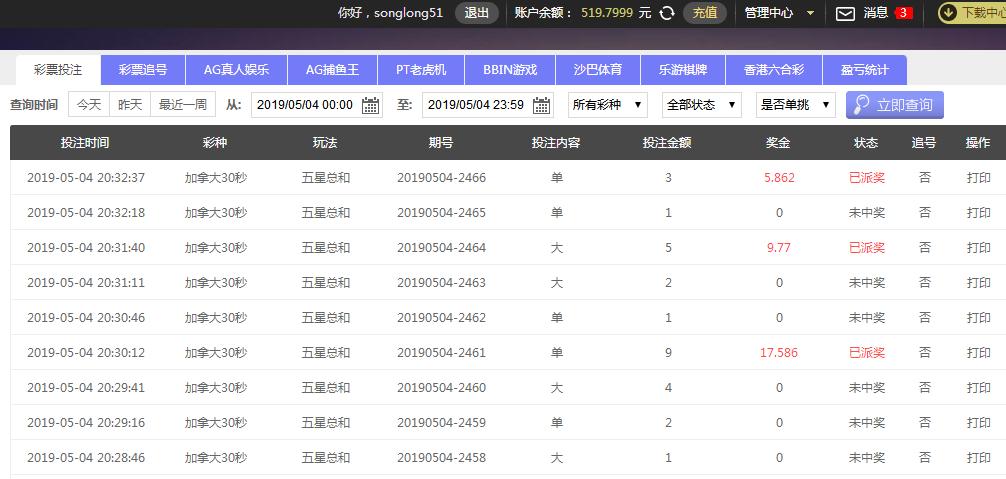Image resolution: width=1006 pixels, height=479 pixels.
Task: Open calendar icon for start date
Action: [370, 105]
